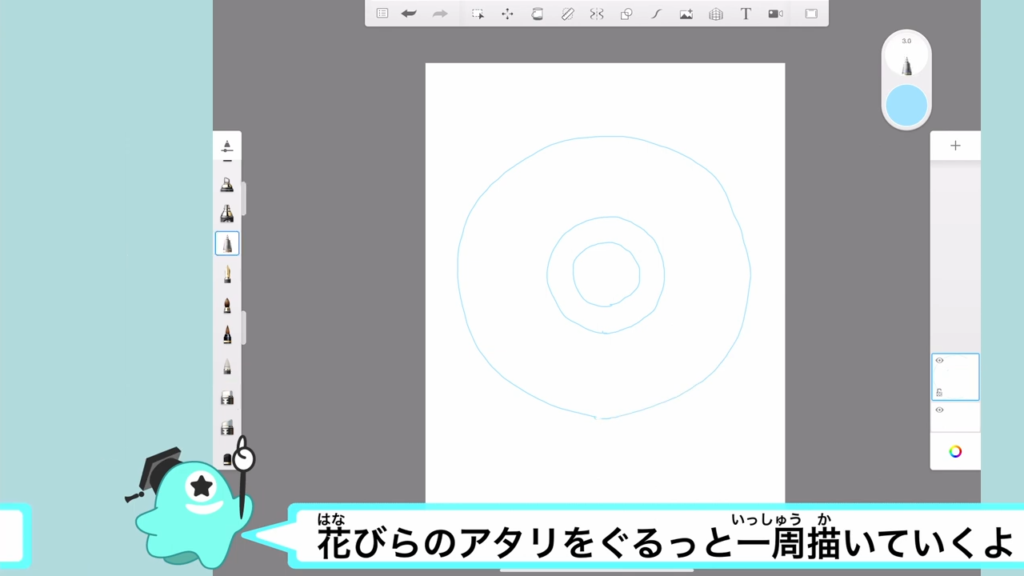The width and height of the screenshot is (1024, 576).
Task: Hide the selected top layer via eye icon
Action: click(939, 360)
